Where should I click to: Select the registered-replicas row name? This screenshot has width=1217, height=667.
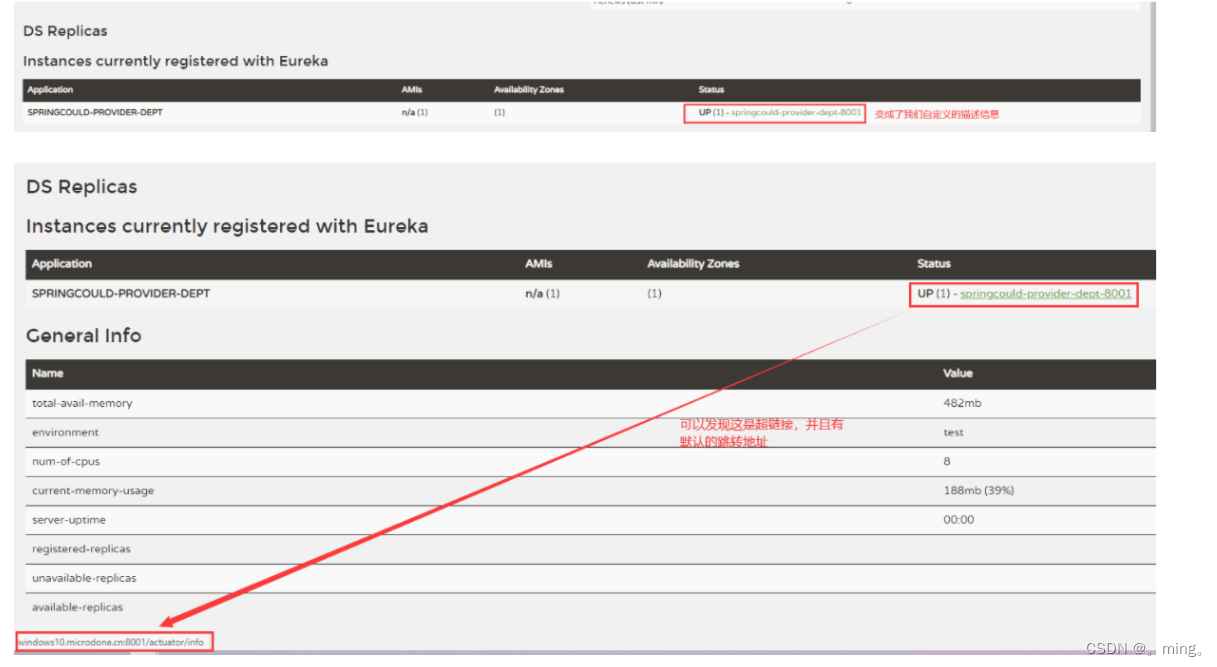[81, 549]
